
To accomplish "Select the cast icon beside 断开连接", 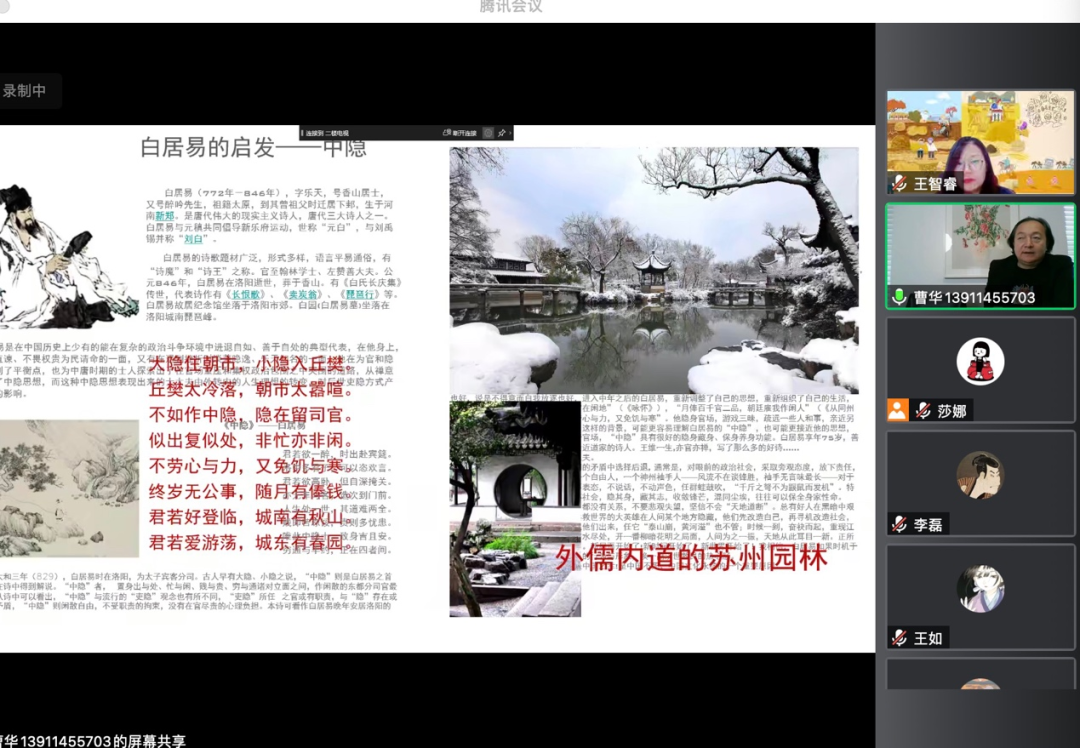I will click(x=447, y=133).
